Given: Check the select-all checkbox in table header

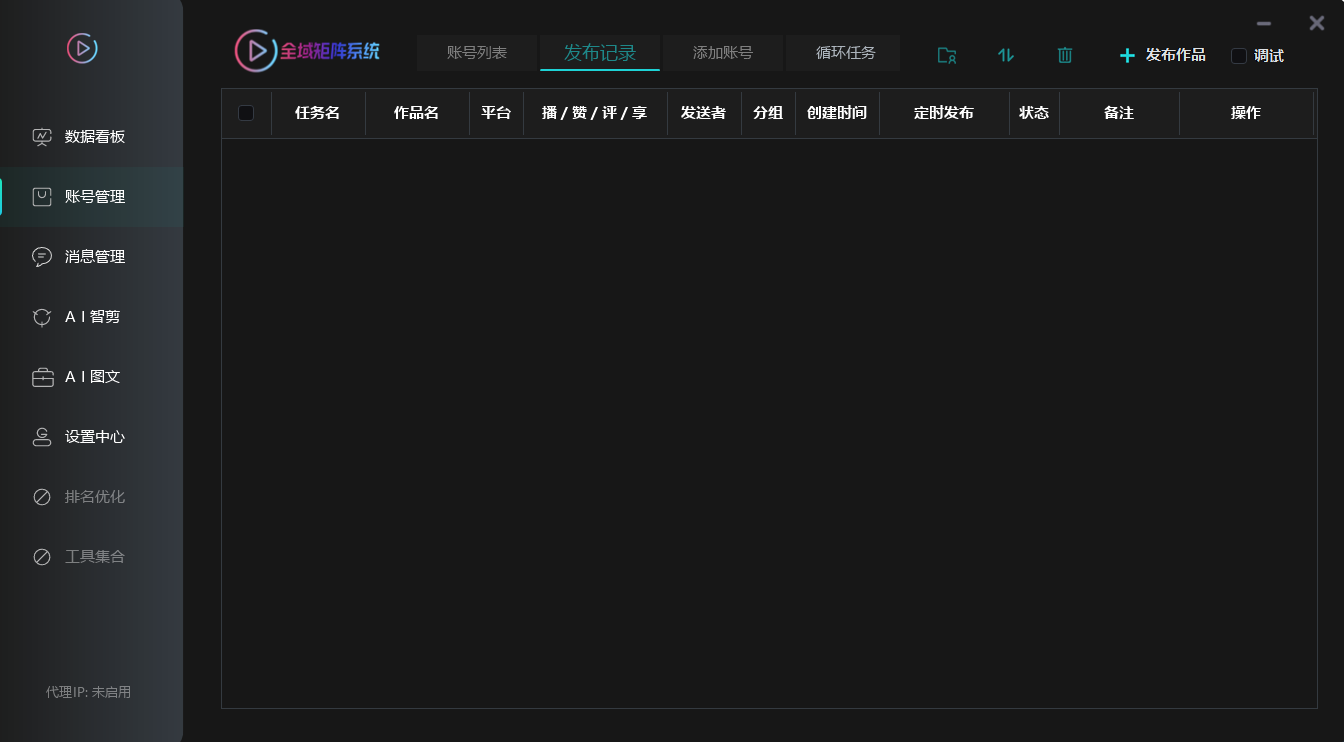Looking at the screenshot, I should tap(246, 113).
